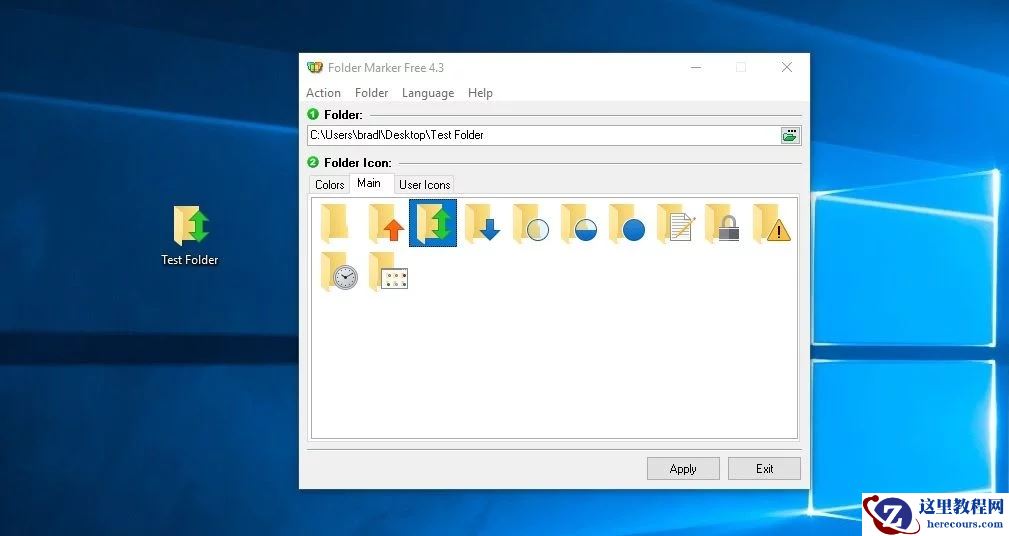This screenshot has width=1009, height=536.
Task: Open the Folder menu
Action: click(x=371, y=93)
